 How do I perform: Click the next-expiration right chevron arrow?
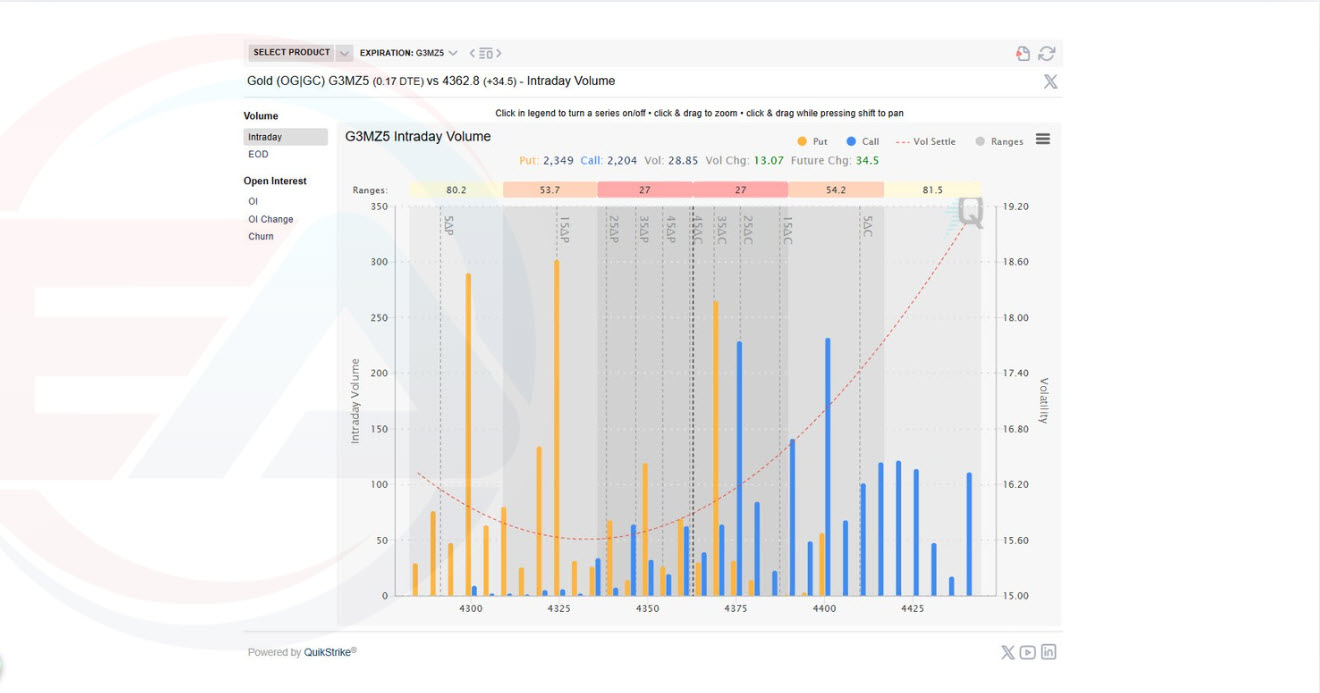point(498,53)
